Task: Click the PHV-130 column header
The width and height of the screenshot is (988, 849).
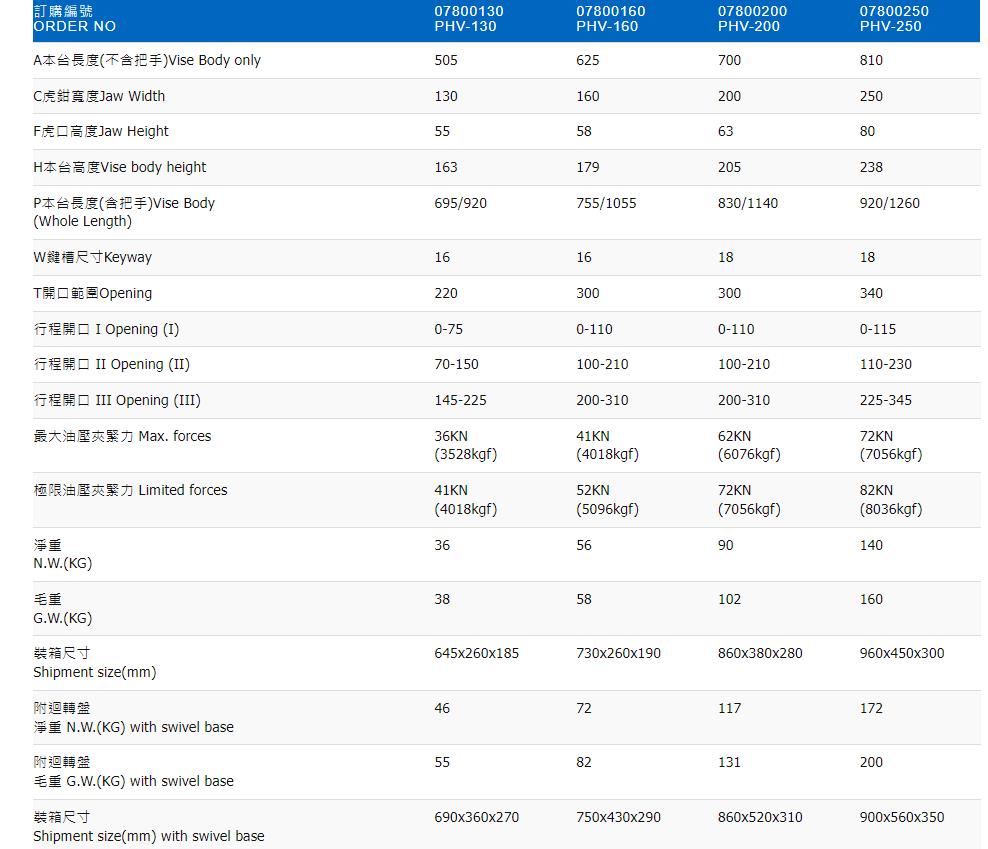Action: (x=468, y=18)
